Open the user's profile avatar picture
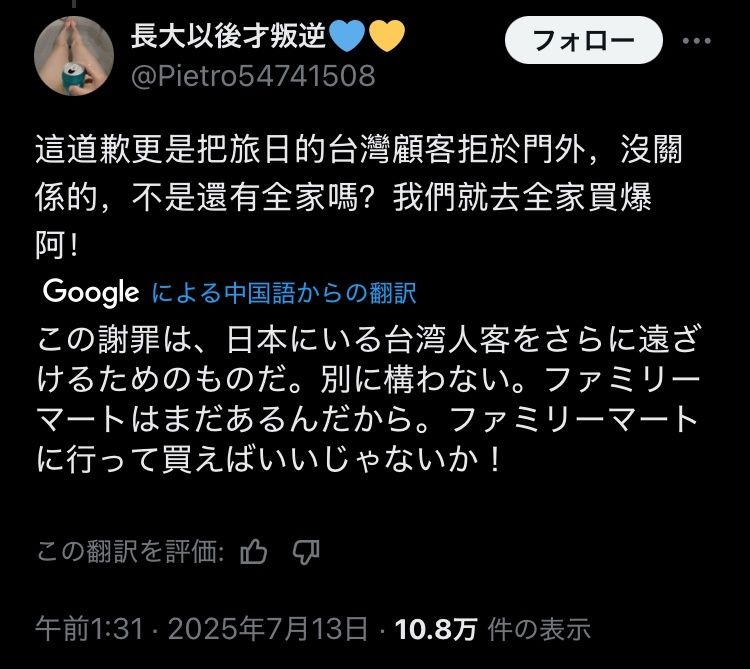The width and height of the screenshot is (750, 669). pyautogui.click(x=74, y=56)
